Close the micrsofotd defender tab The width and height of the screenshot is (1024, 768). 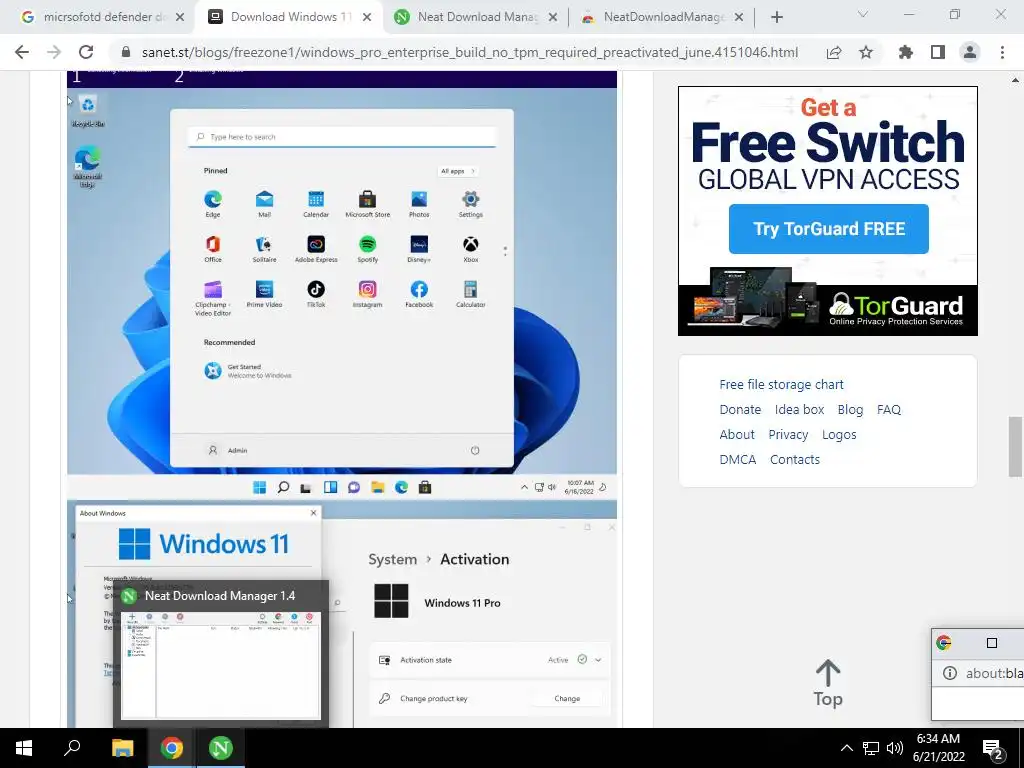click(180, 17)
